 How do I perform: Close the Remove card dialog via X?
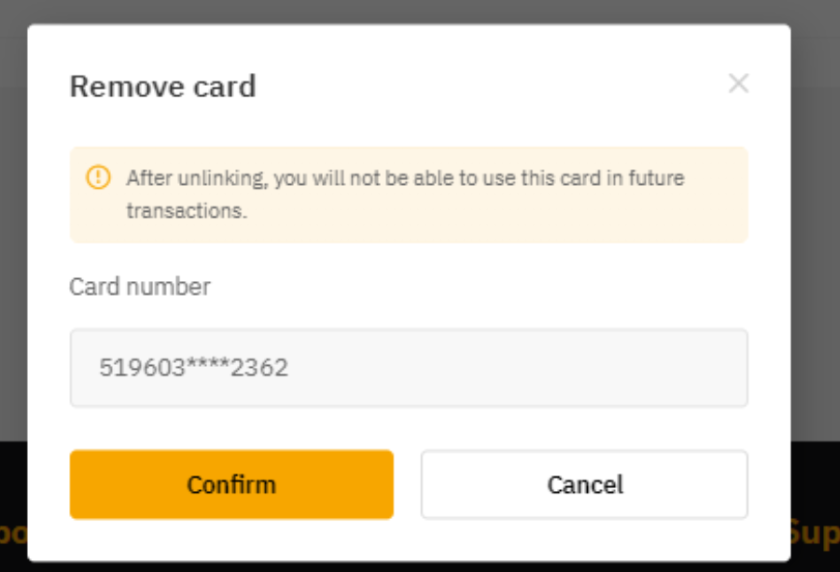tap(738, 83)
